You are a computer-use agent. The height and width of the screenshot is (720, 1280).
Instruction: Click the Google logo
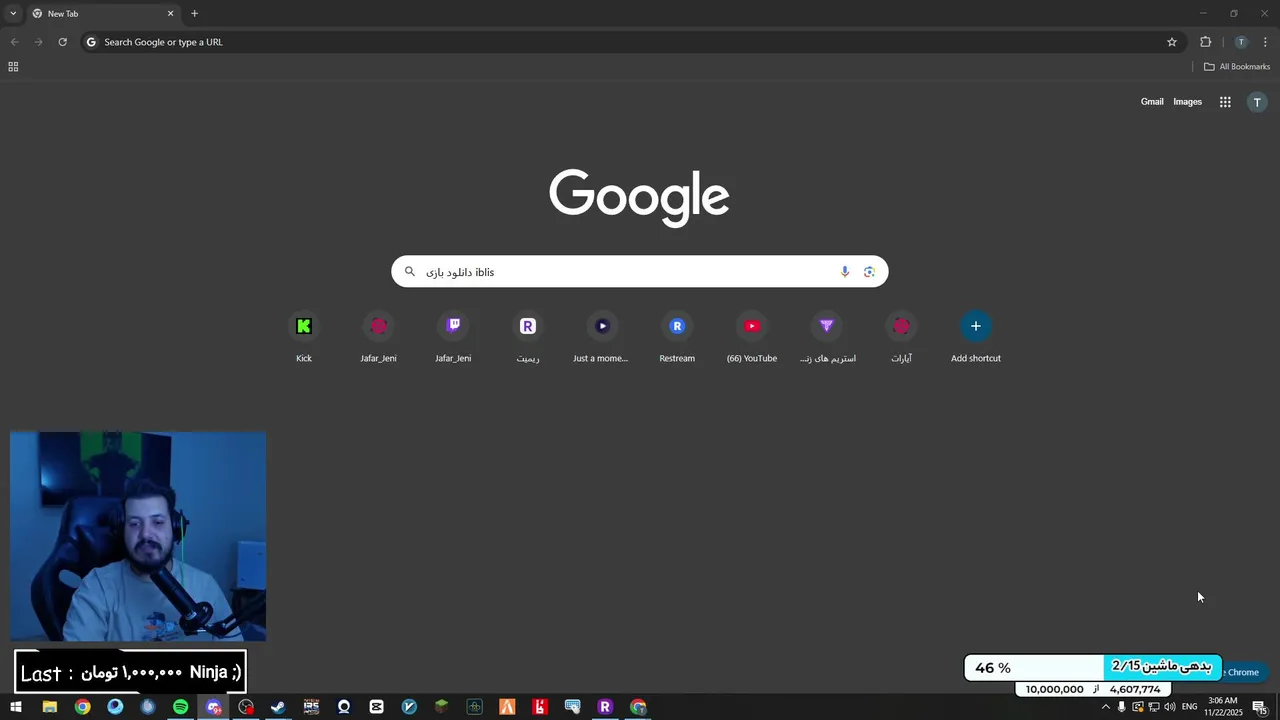click(639, 198)
